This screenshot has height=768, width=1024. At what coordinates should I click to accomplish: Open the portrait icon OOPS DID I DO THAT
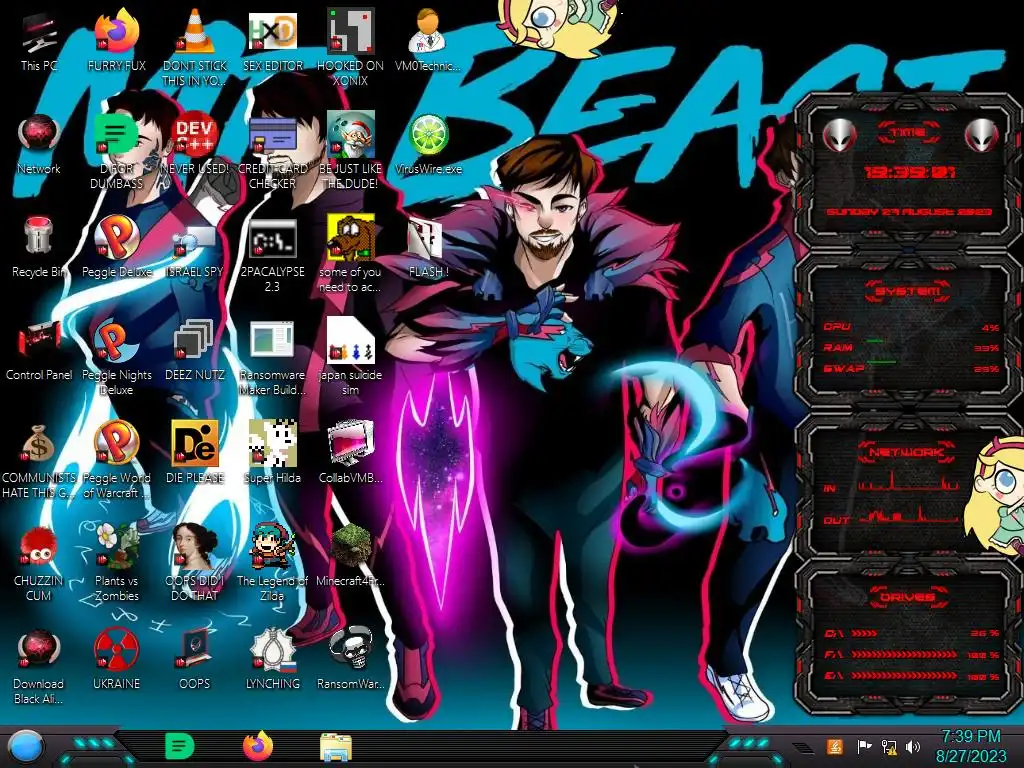[x=195, y=563]
